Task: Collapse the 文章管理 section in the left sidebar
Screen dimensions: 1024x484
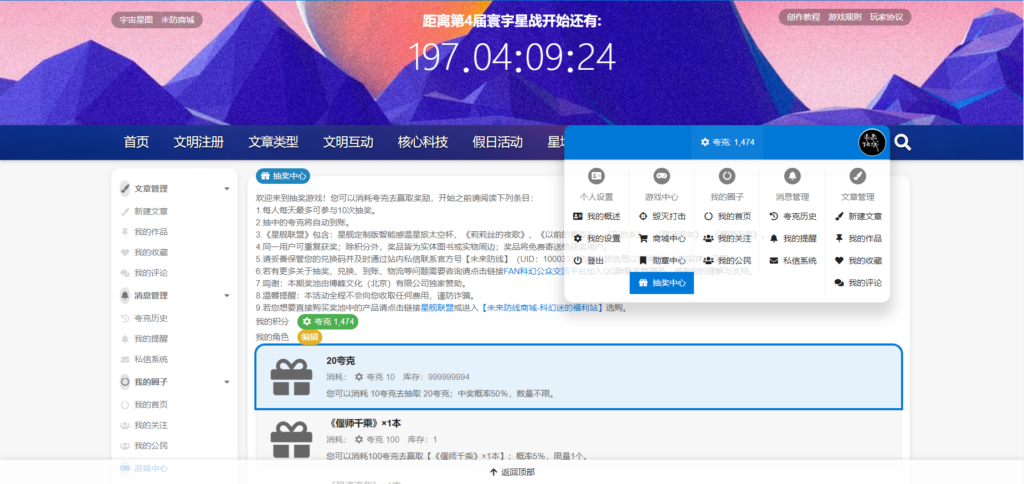Action: 227,189
